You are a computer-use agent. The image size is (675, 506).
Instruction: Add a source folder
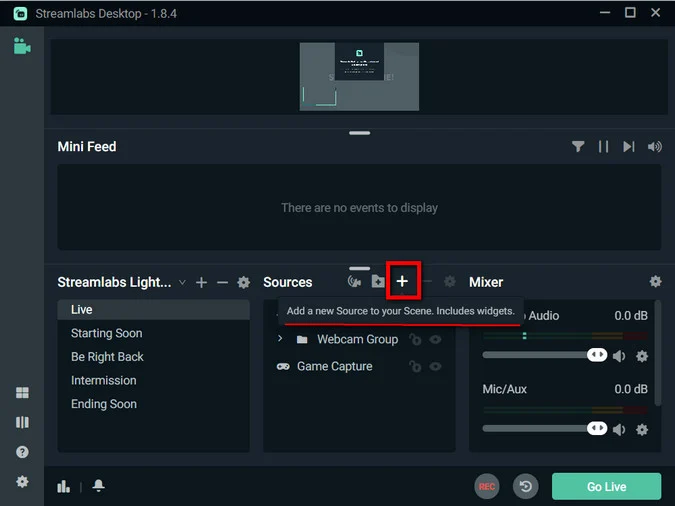(x=378, y=282)
